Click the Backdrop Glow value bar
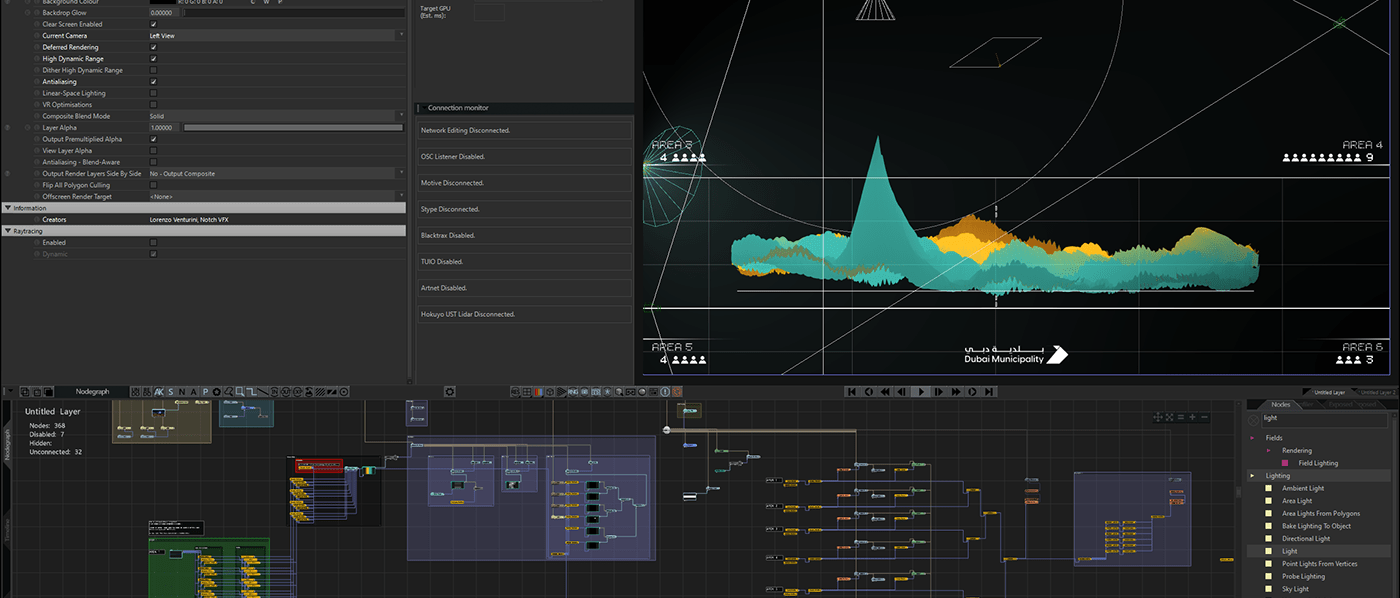The width and height of the screenshot is (1400, 598). pyautogui.click(x=294, y=12)
